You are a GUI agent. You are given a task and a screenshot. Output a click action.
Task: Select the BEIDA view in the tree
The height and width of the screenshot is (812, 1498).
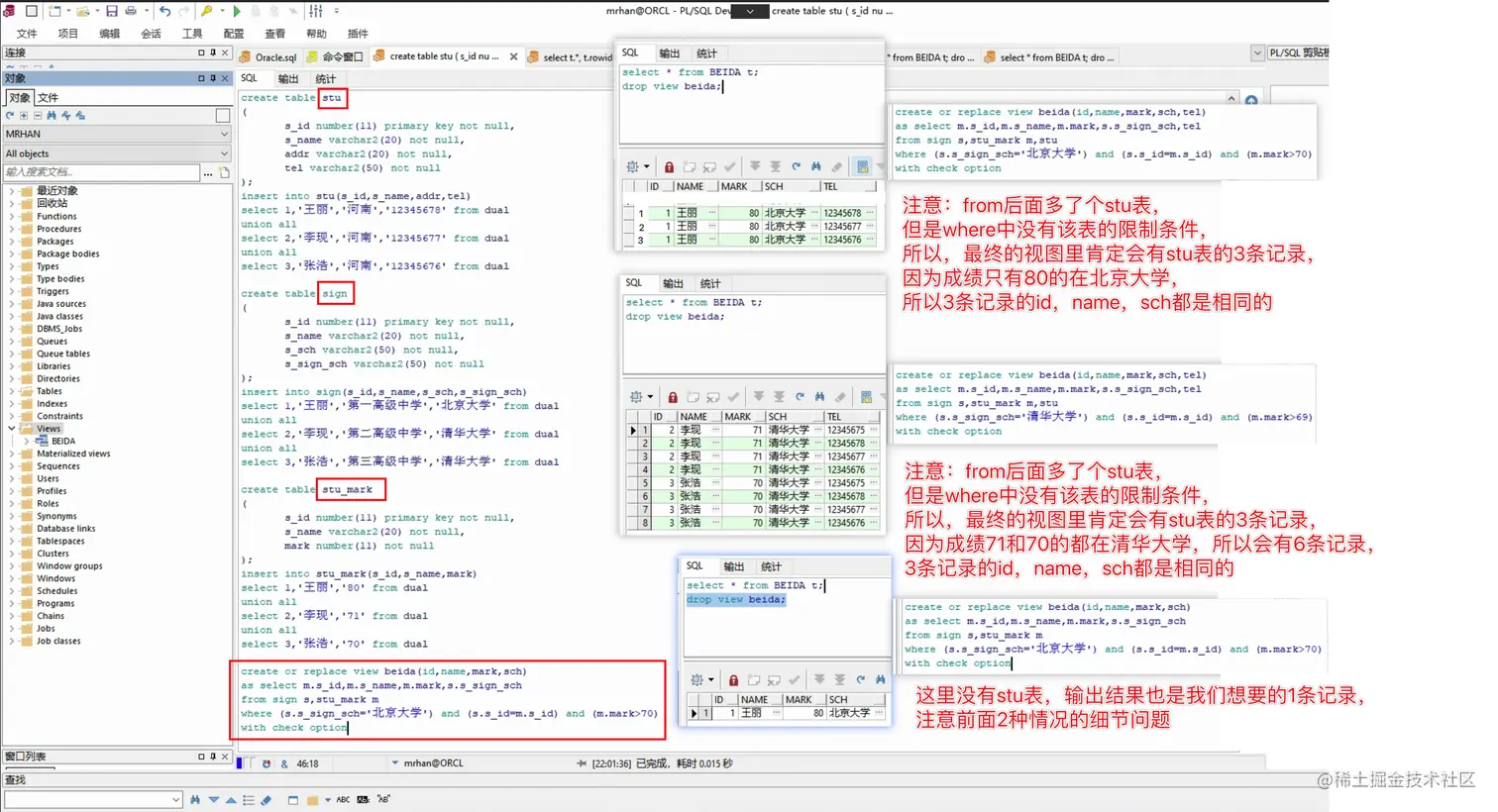coord(62,441)
